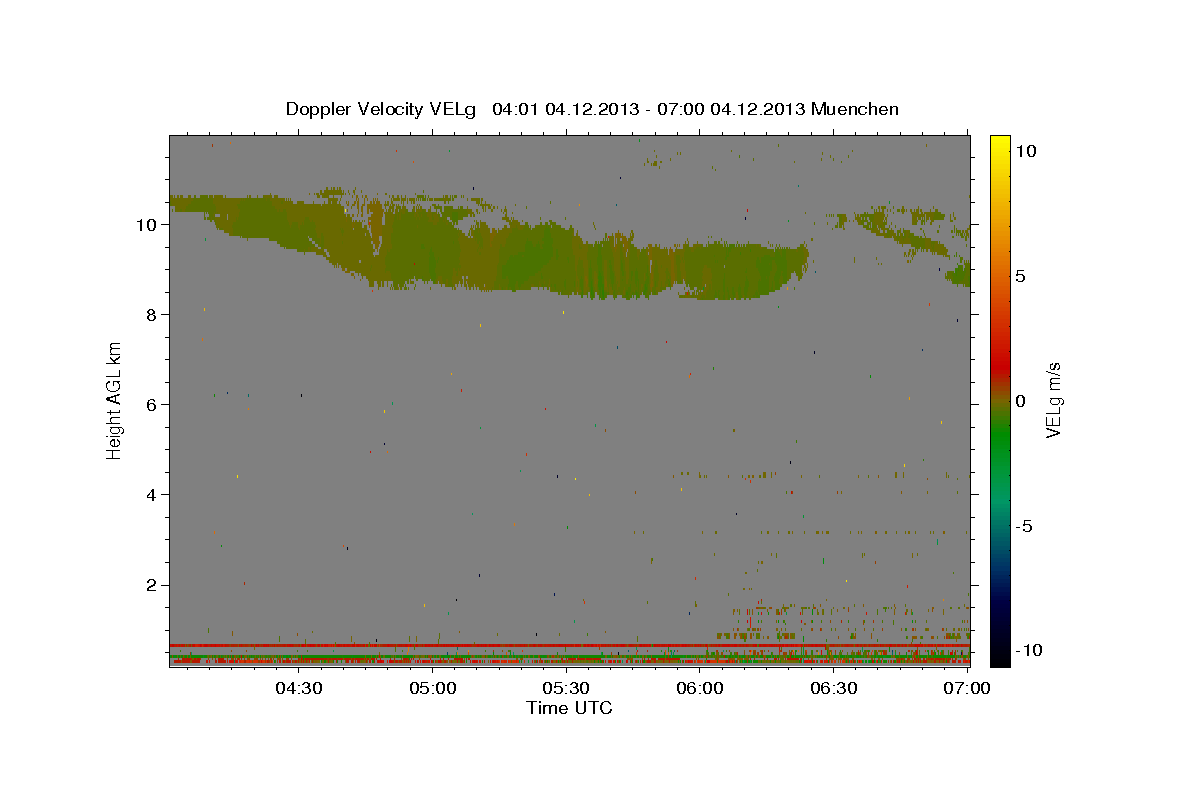Click the 06:30 time tick label

click(x=833, y=688)
